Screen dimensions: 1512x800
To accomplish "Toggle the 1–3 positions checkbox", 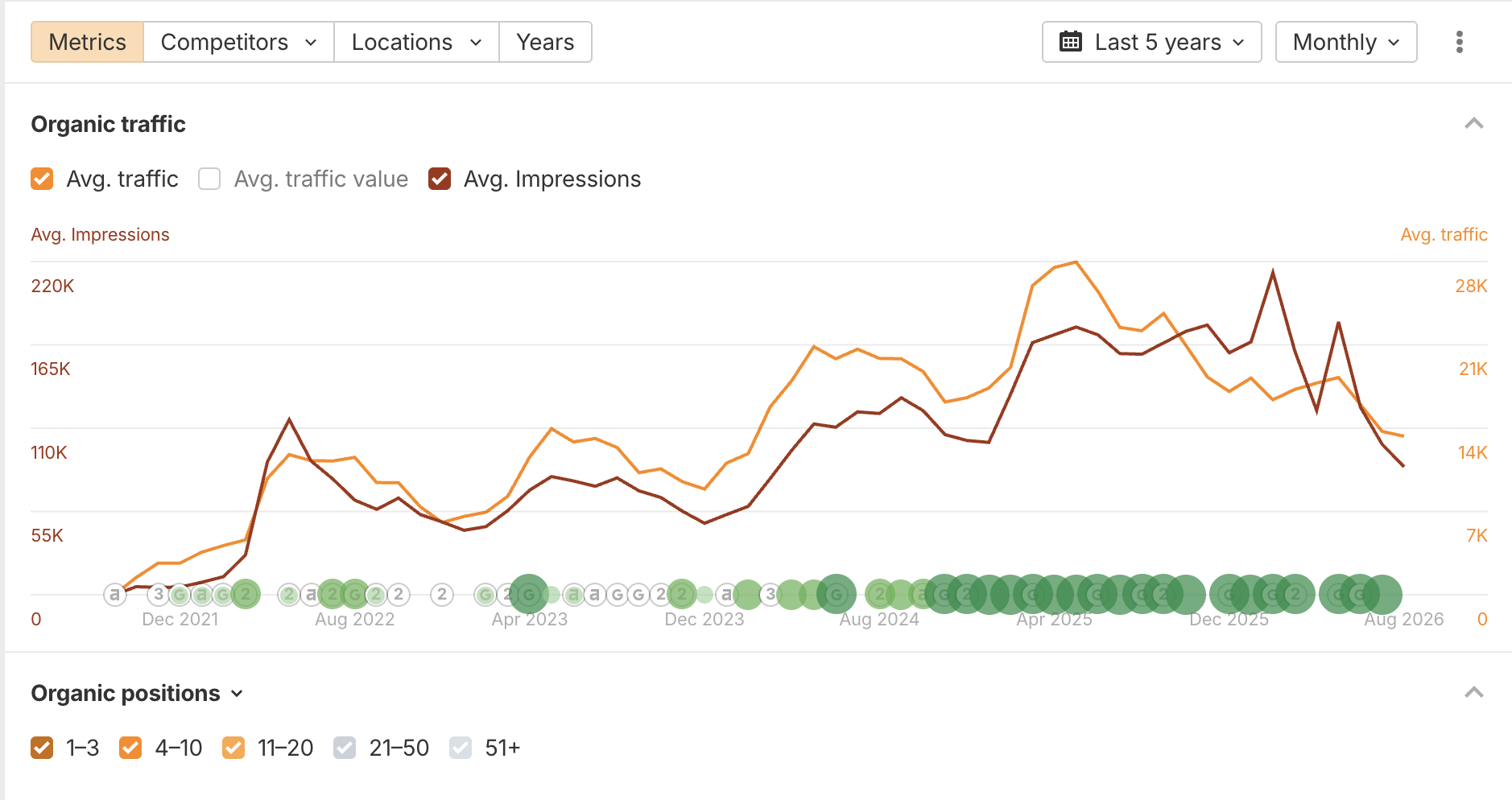I will 42,748.
